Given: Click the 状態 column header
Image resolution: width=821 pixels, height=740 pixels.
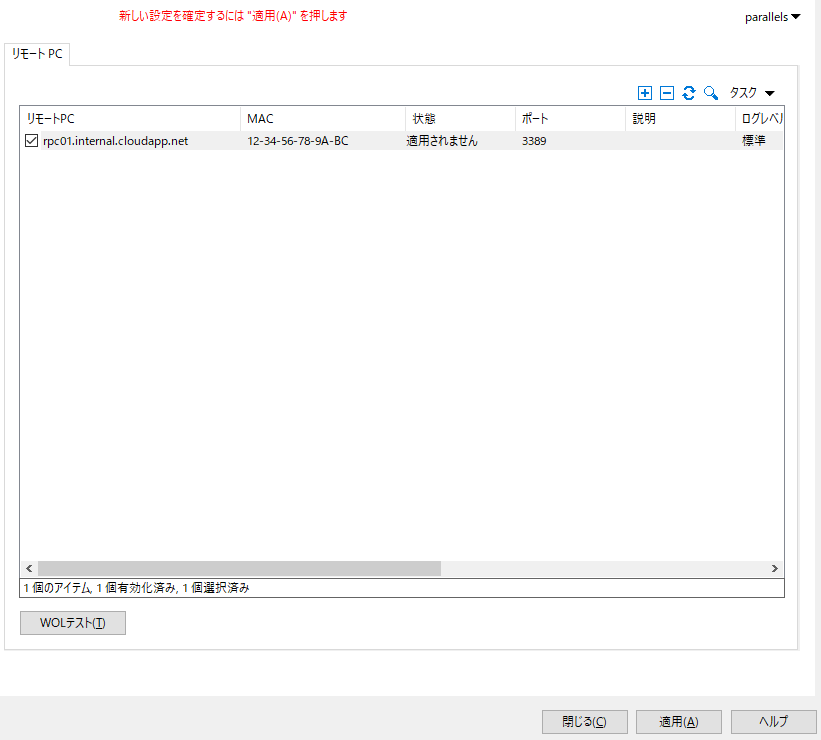Looking at the screenshot, I should point(460,119).
